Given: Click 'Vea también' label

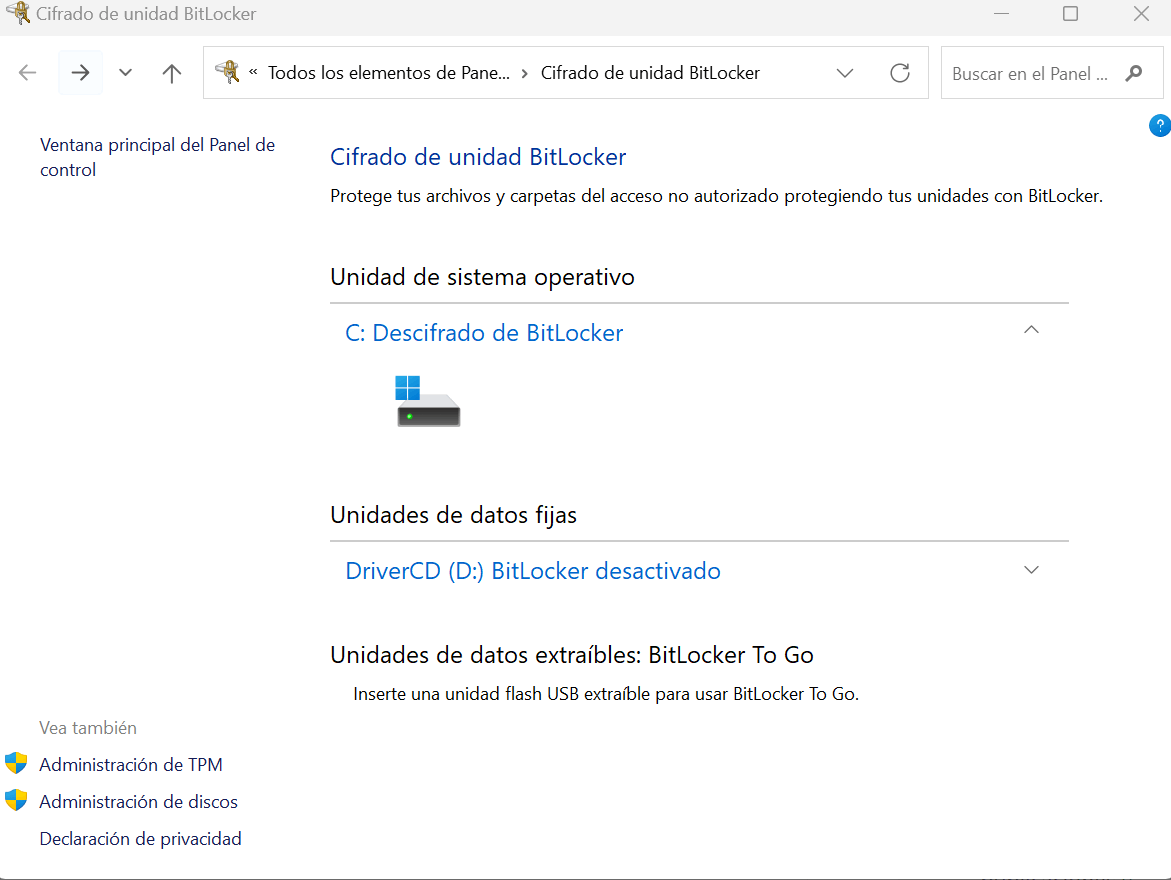Looking at the screenshot, I should [x=88, y=728].
